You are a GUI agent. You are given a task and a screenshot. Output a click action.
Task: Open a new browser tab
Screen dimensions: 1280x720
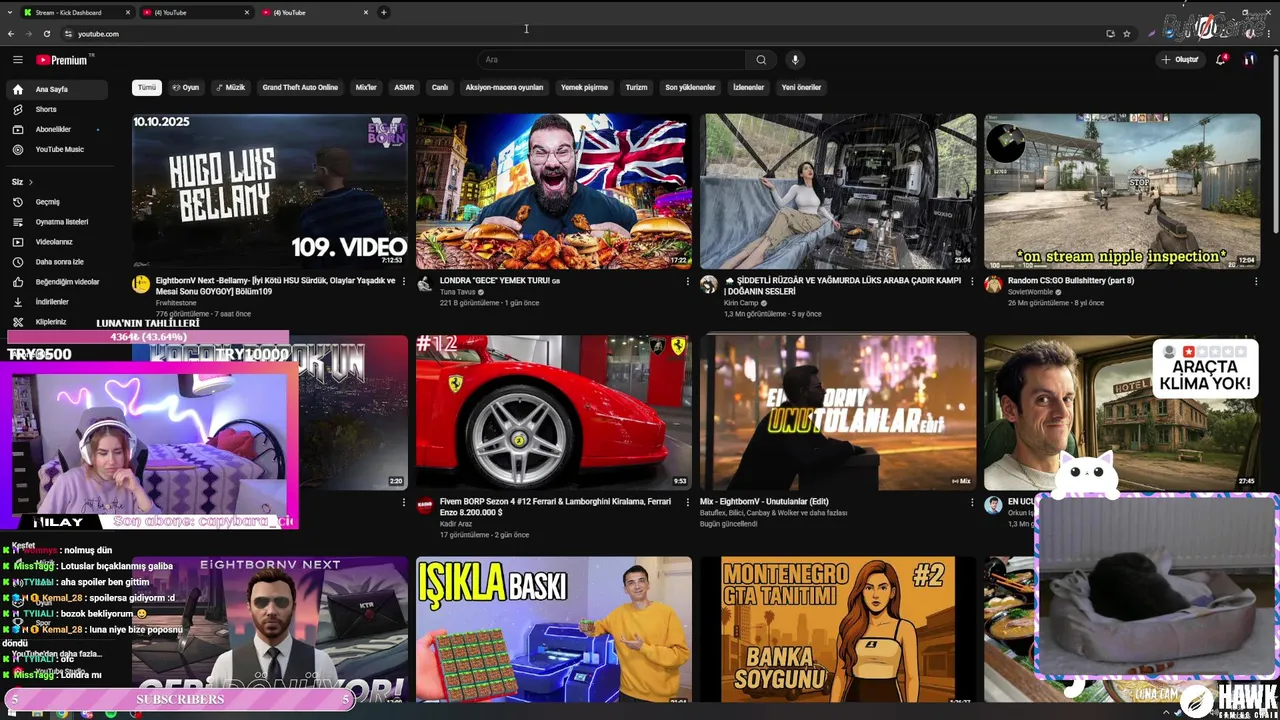[x=384, y=13]
